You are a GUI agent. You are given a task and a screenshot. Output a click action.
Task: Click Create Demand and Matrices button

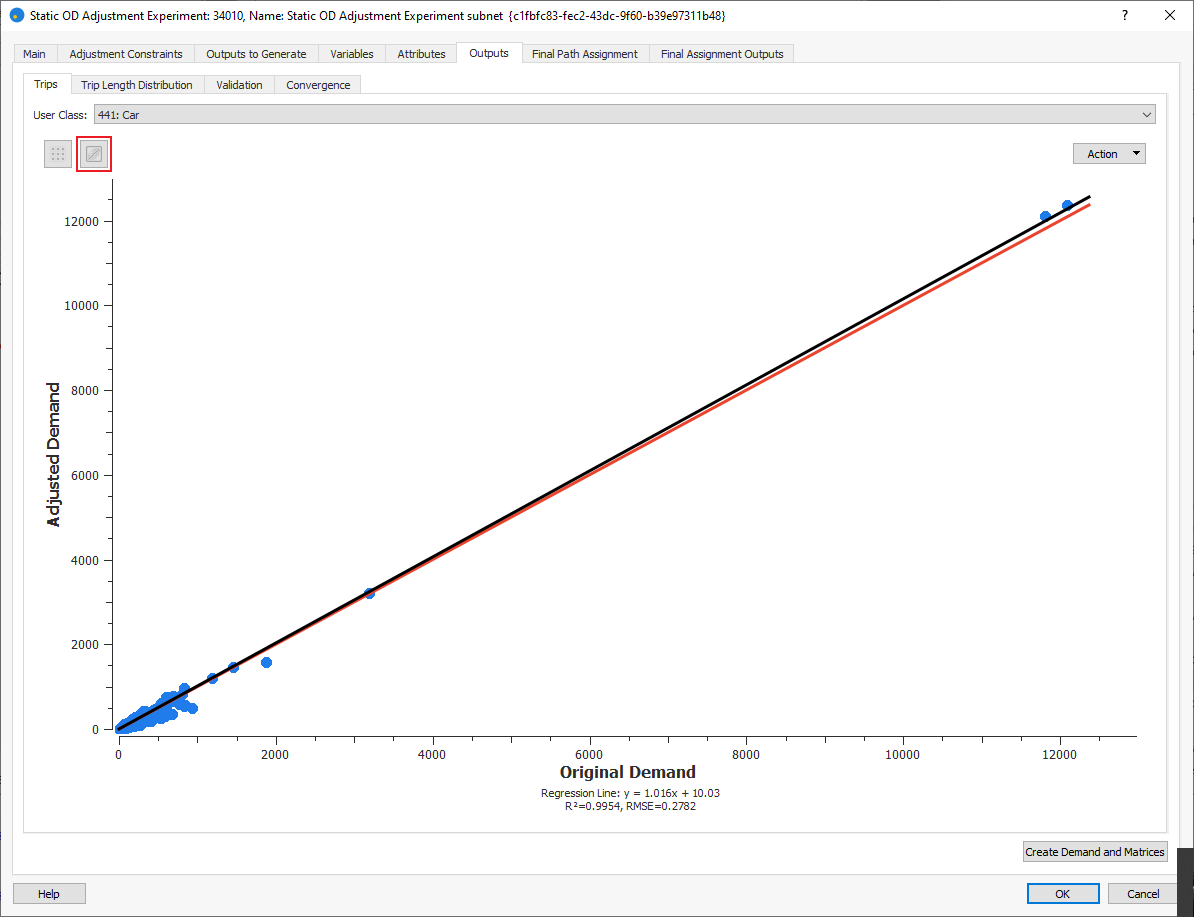1095,852
